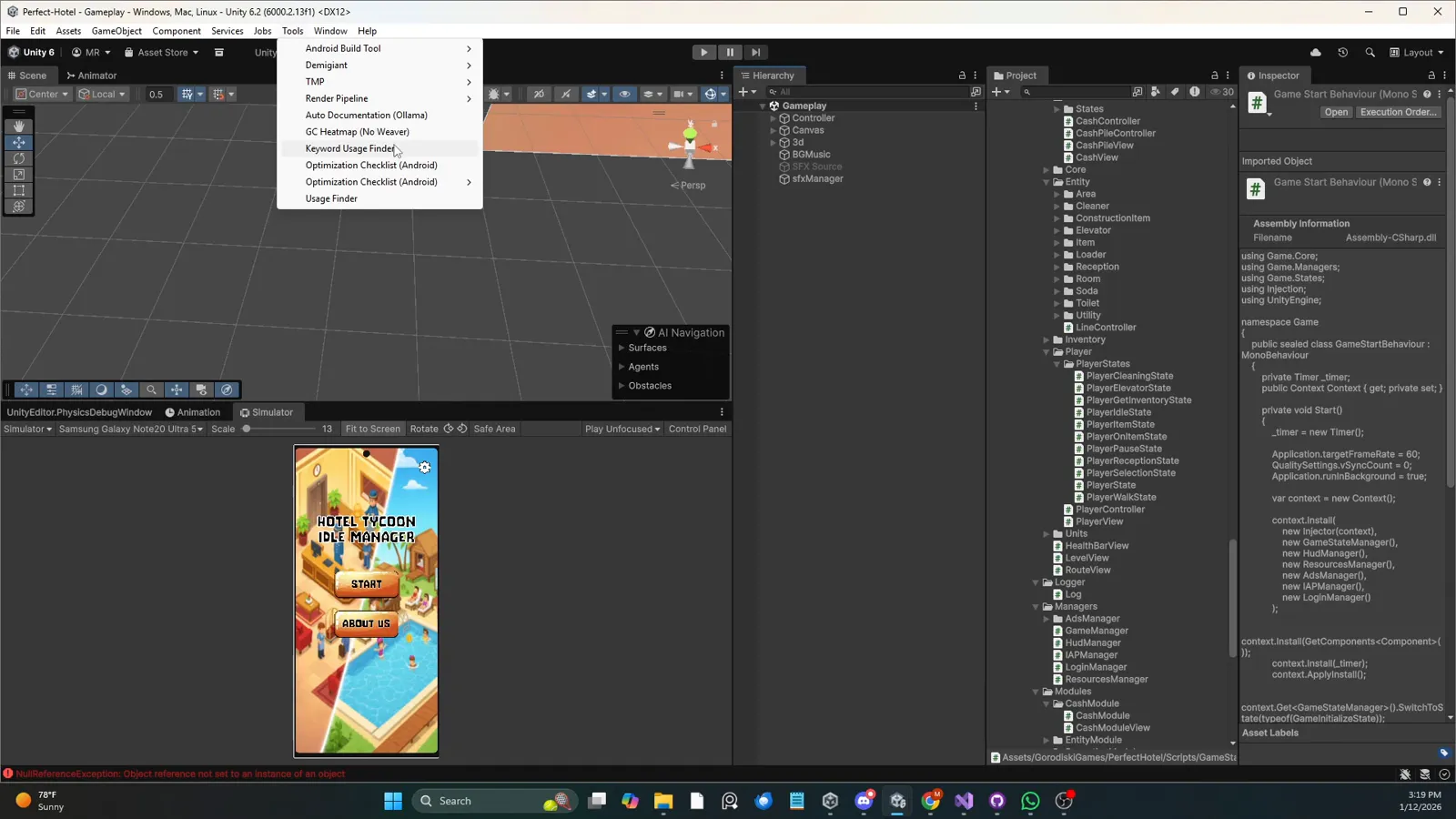The height and width of the screenshot is (819, 1456).
Task: Open Android Build Tool submenu
Action: [379, 48]
